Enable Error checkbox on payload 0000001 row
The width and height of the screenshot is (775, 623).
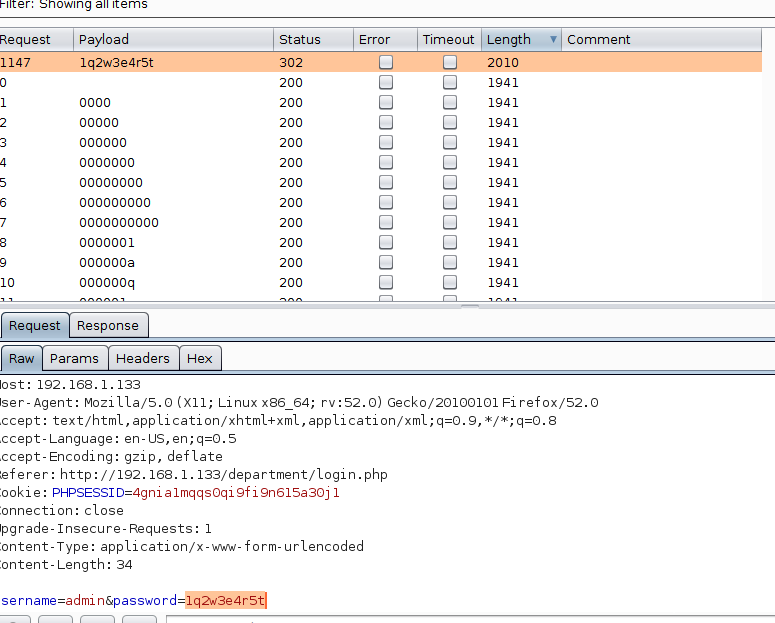pyautogui.click(x=386, y=242)
